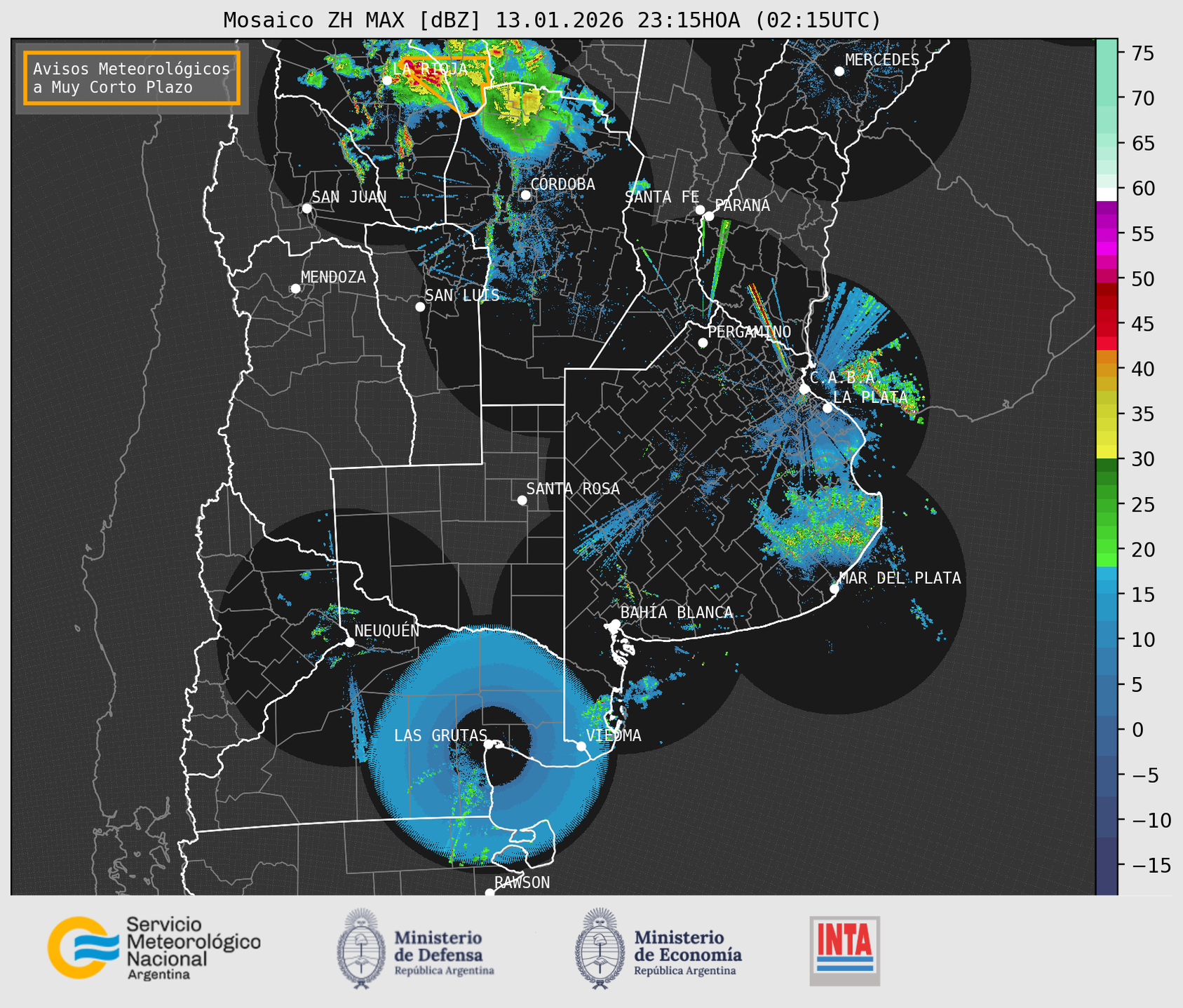Click the Ministerio de Defensa emblem
1183x1008 pixels.
362,948
